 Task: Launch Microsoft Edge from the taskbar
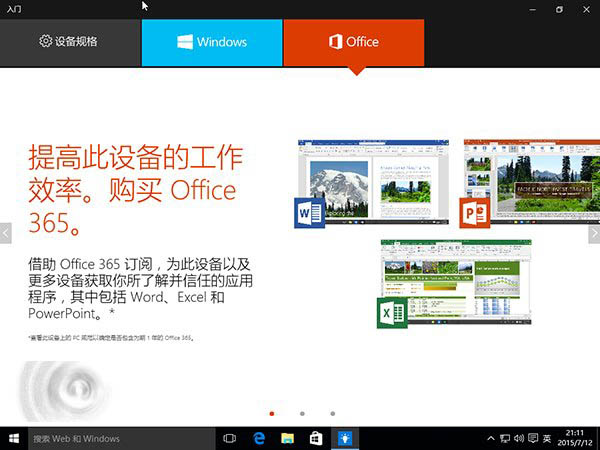[259, 439]
